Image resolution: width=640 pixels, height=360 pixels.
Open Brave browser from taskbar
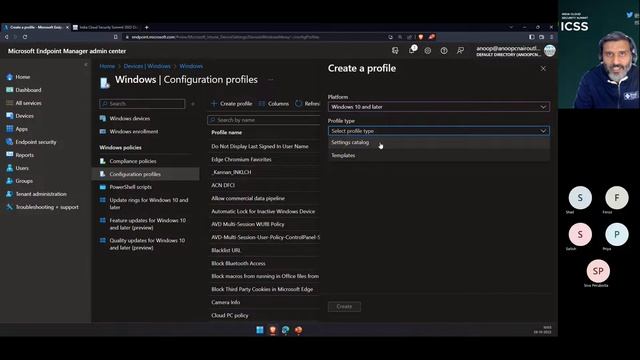pyautogui.click(x=273, y=330)
